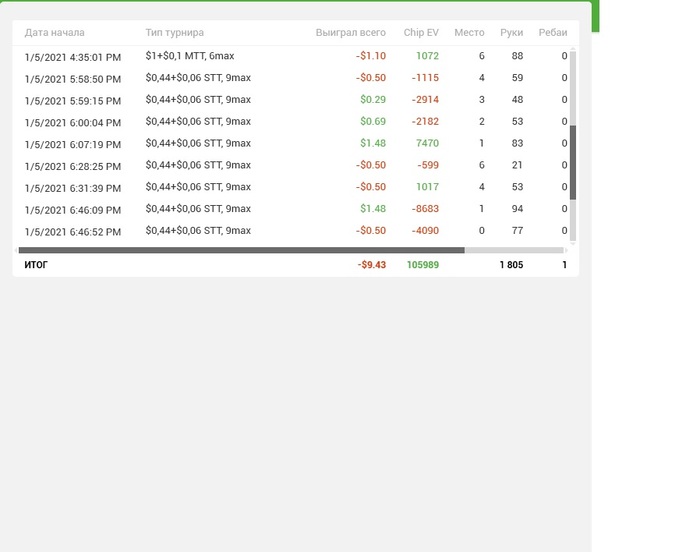
Task: Click the 48 hands cell
Action: point(517,100)
